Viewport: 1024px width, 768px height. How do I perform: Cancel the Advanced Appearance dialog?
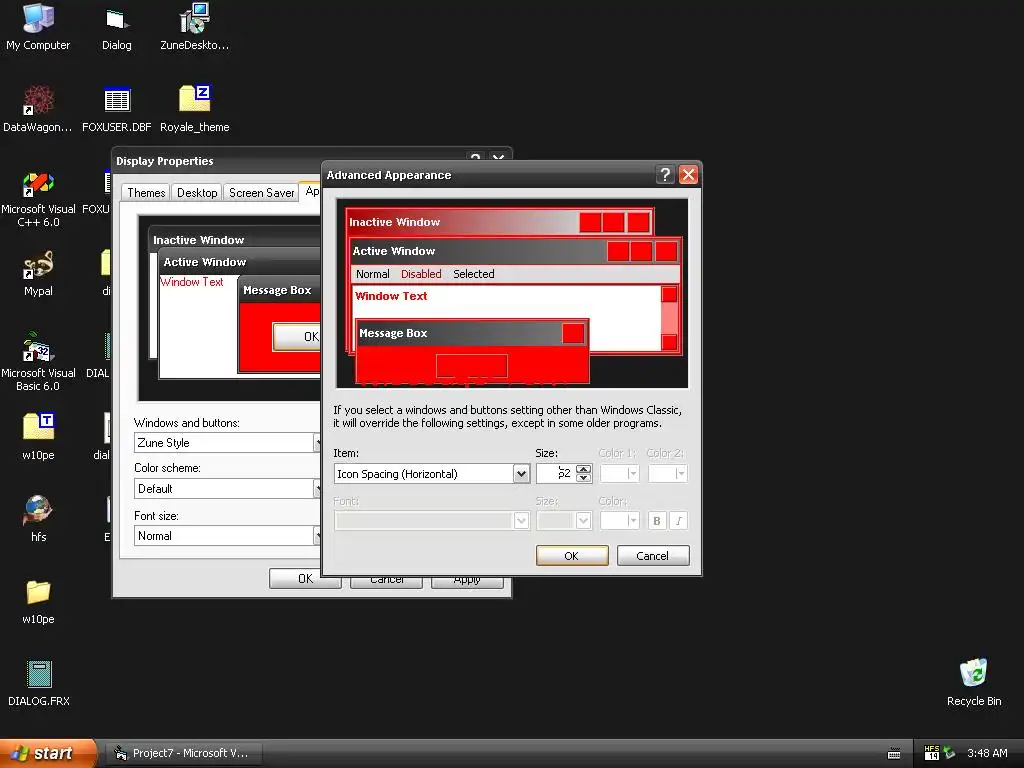[652, 556]
